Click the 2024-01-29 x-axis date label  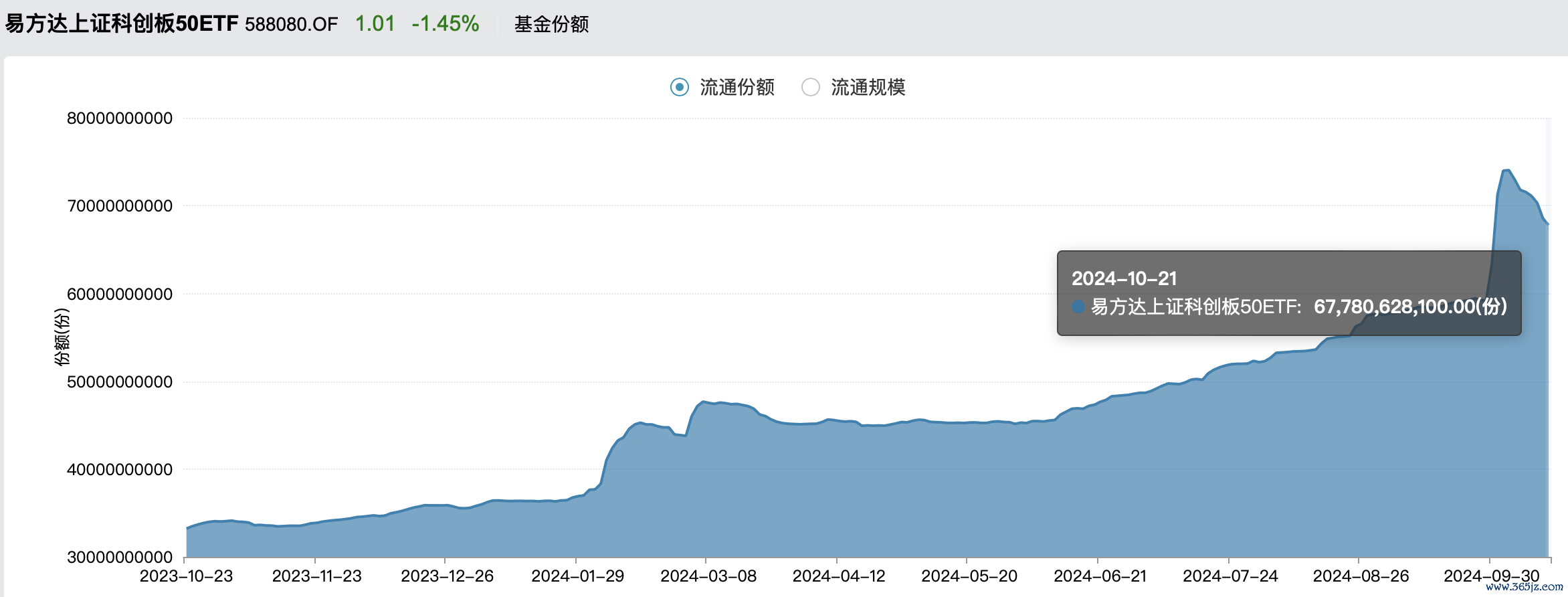tap(577, 576)
